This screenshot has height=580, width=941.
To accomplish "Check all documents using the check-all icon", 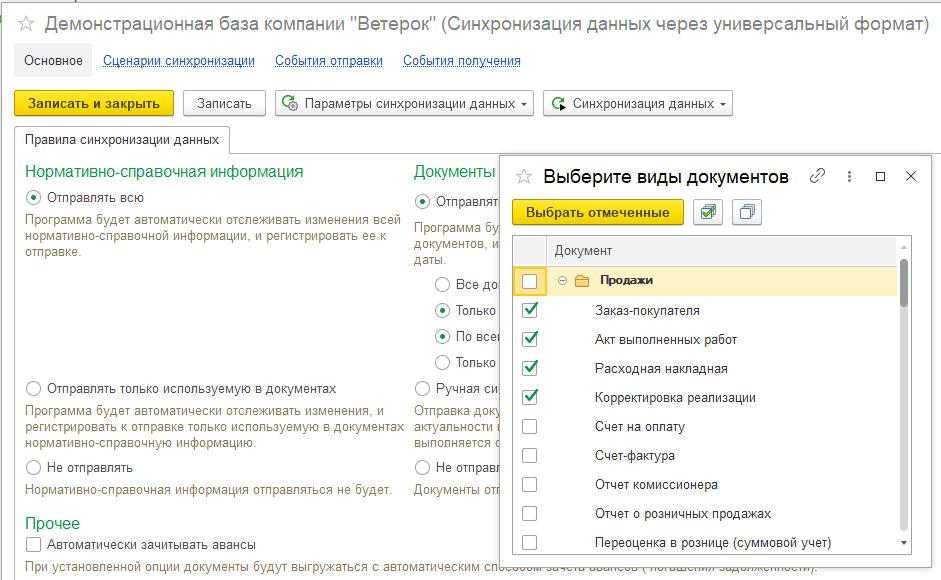I will point(708,212).
